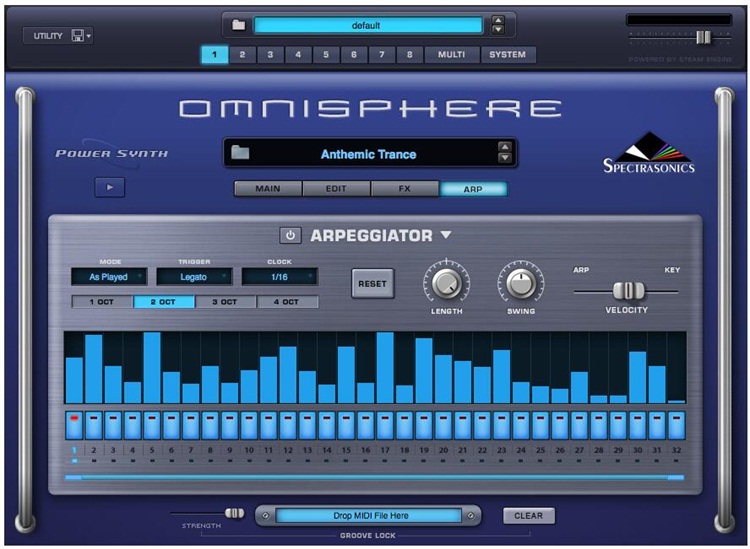Toggle arpeggiator step 1 button
Image resolution: width=750 pixels, height=549 pixels.
[x=74, y=425]
